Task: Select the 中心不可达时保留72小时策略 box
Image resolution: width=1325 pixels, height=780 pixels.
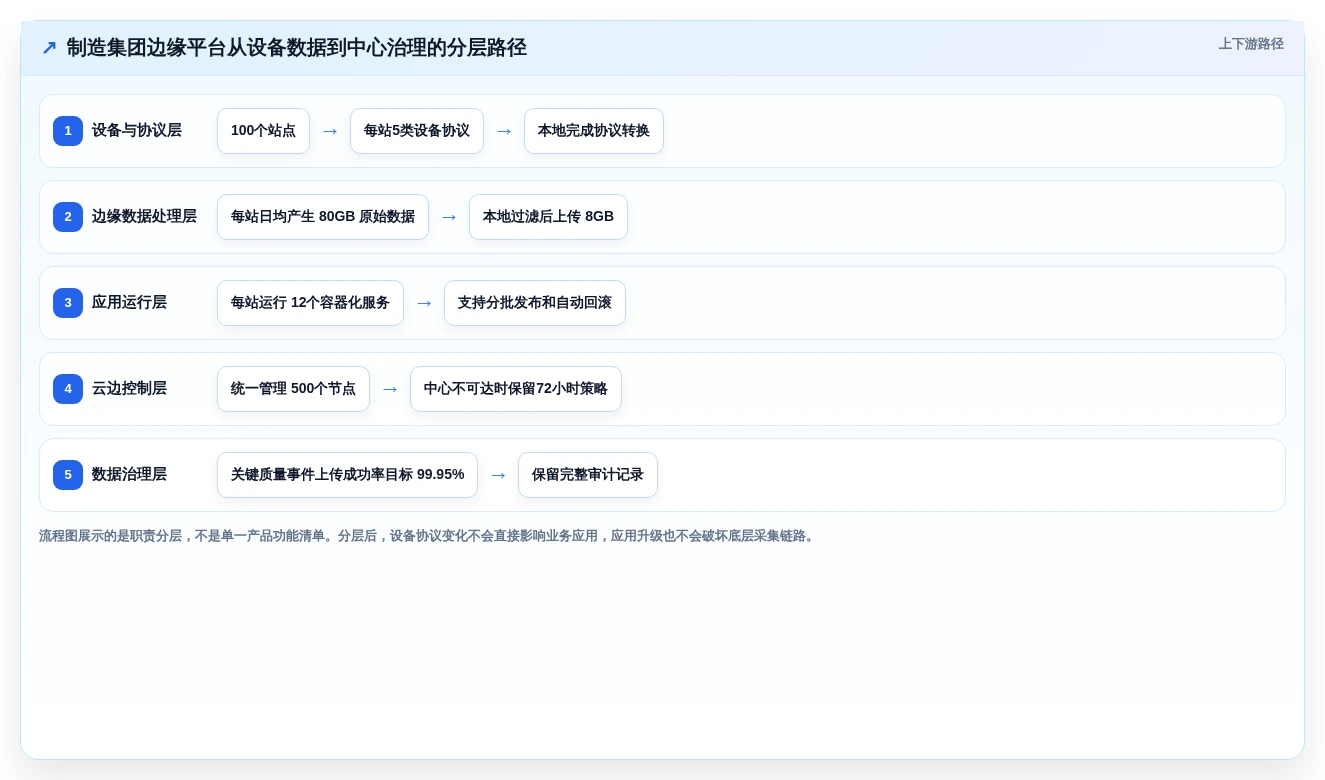Action: pyautogui.click(x=516, y=389)
